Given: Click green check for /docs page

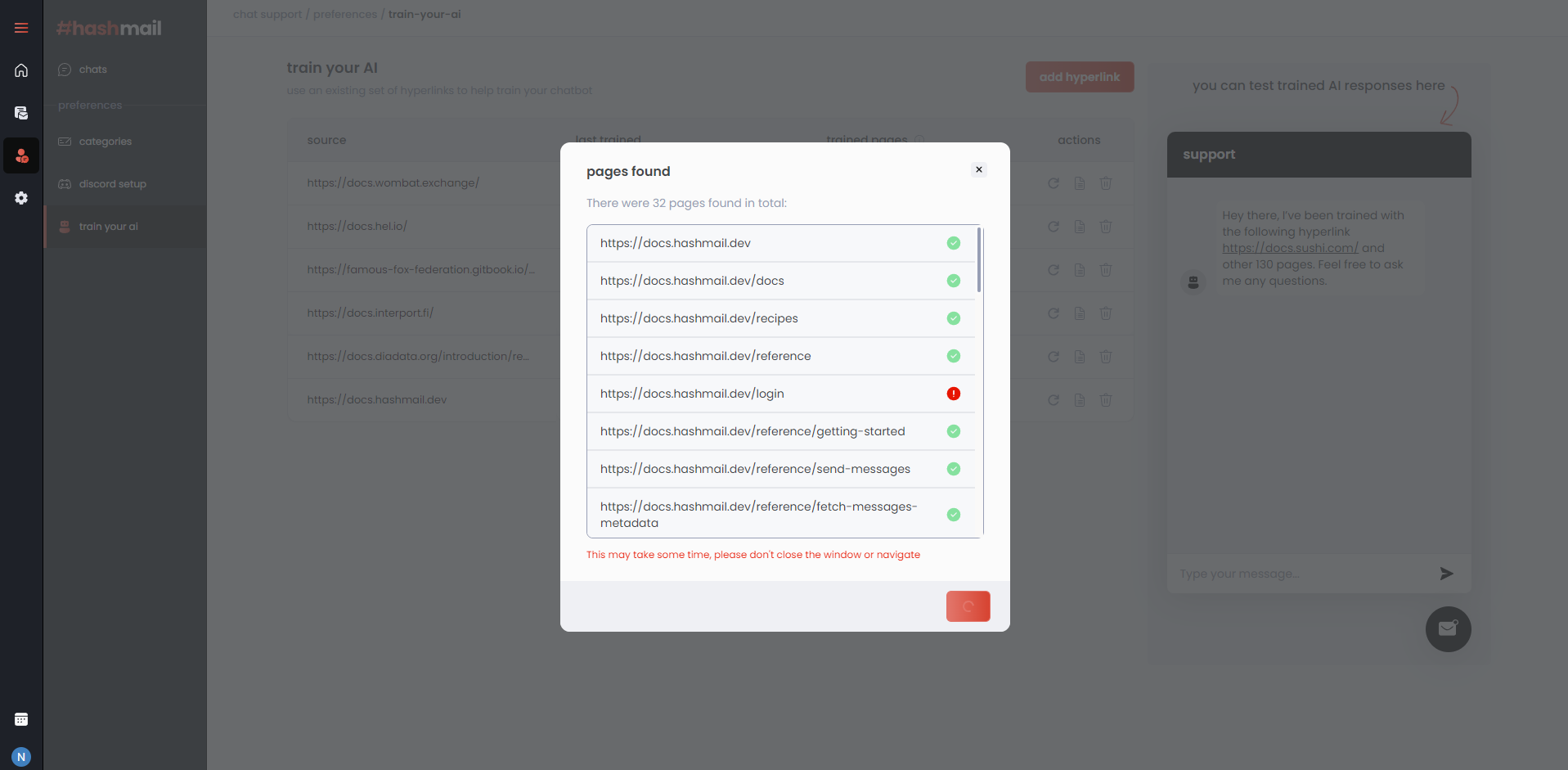Looking at the screenshot, I should [x=954, y=281].
